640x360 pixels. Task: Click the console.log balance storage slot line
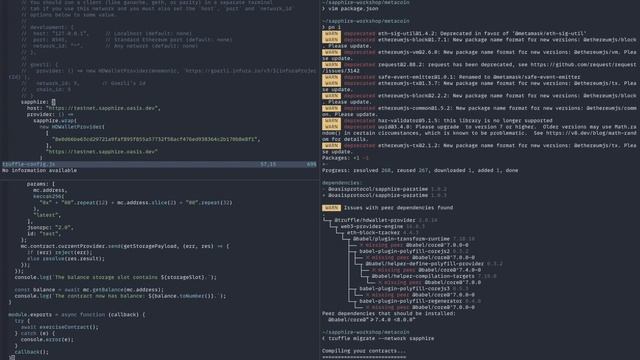click(x=116, y=277)
